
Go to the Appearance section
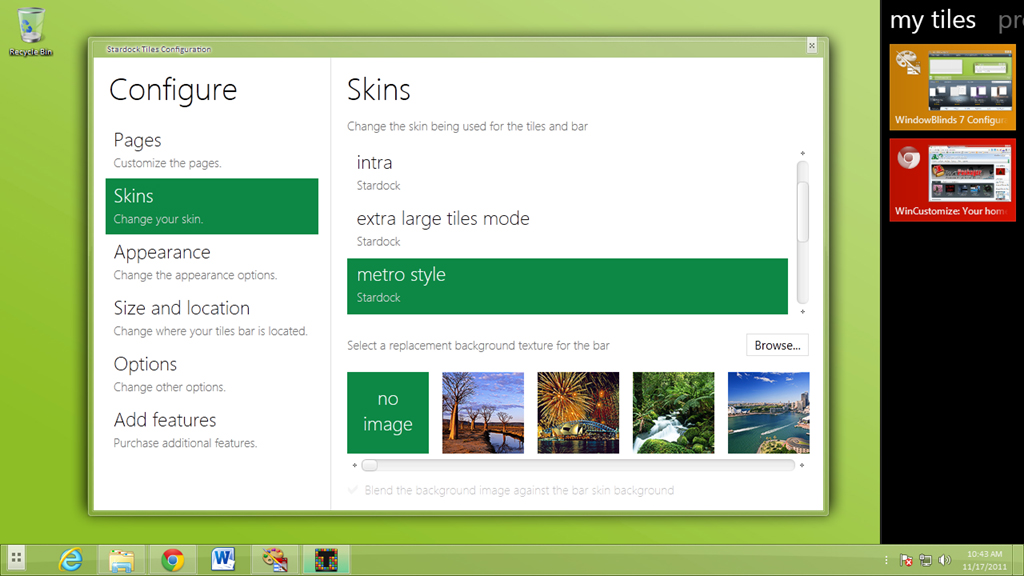click(x=212, y=262)
